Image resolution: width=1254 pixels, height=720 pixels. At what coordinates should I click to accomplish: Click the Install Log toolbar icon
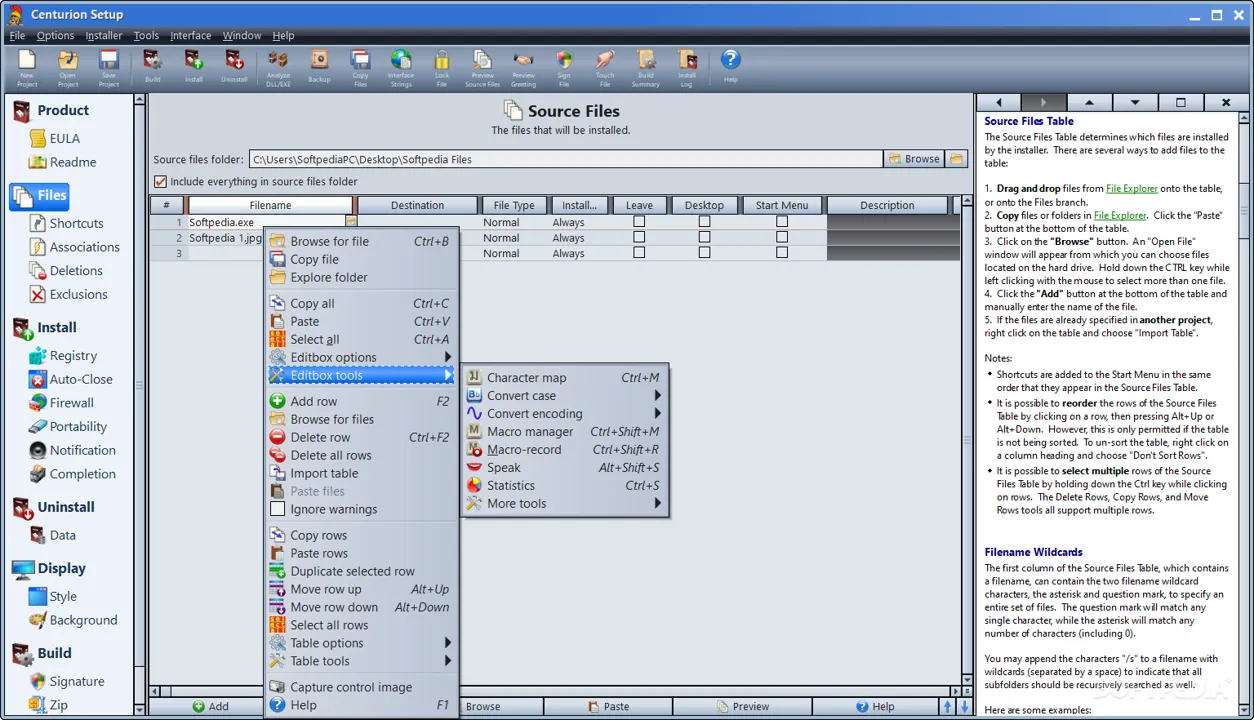click(687, 67)
